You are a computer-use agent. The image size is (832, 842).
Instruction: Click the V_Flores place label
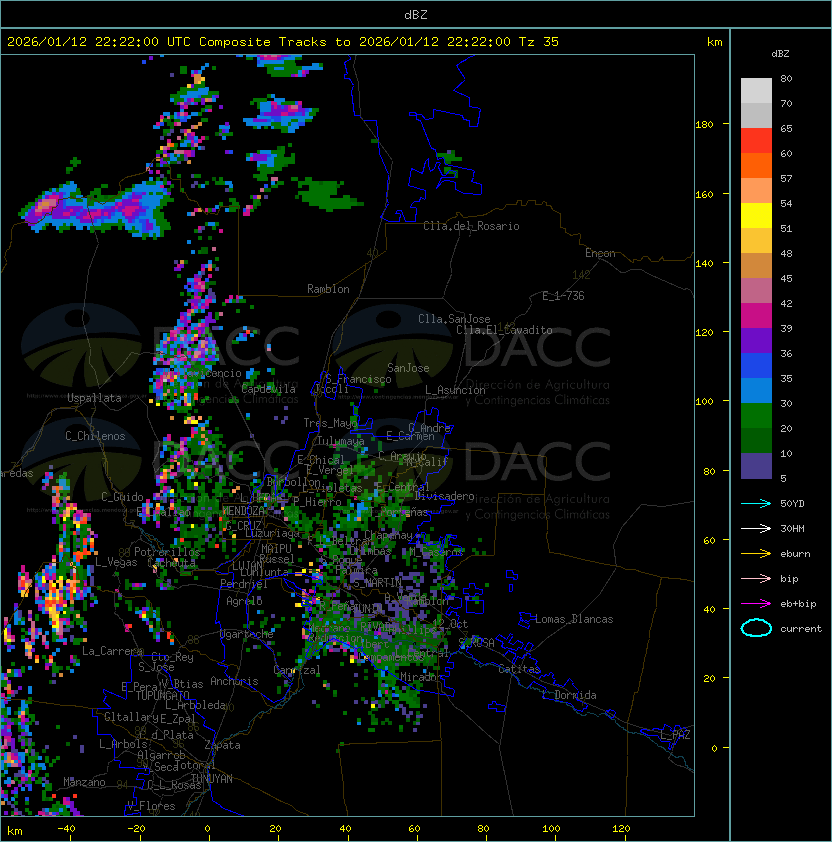[151, 806]
